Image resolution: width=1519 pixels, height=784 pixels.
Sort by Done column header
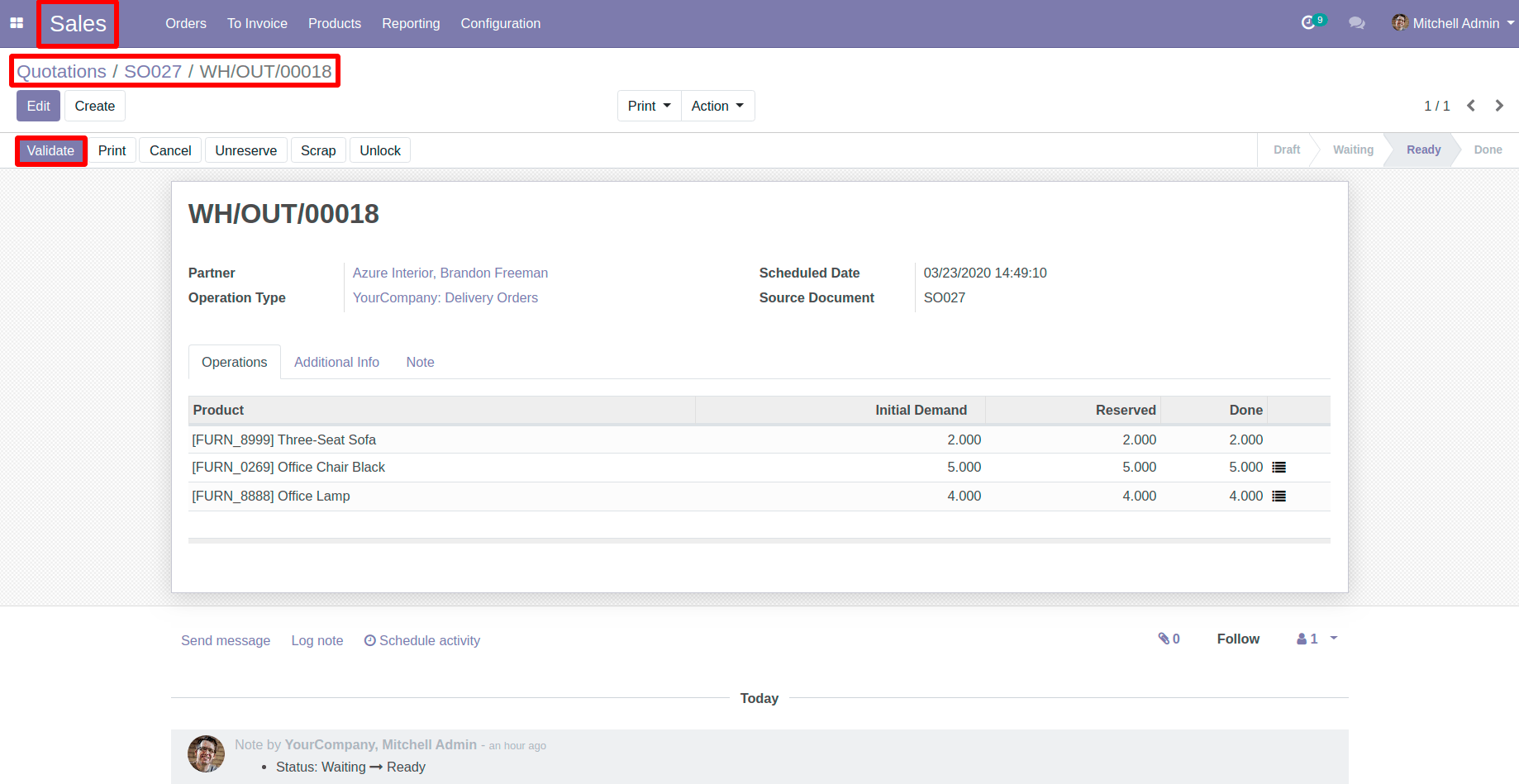click(x=1214, y=410)
